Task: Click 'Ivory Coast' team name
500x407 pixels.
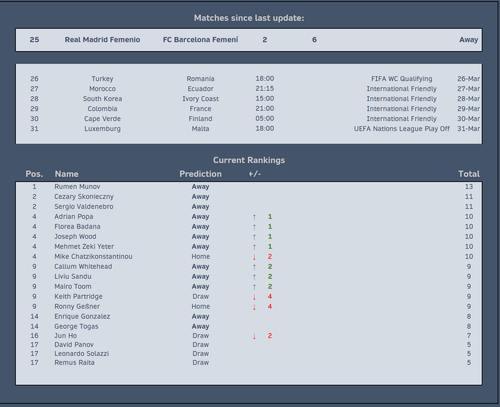Action: click(200, 99)
